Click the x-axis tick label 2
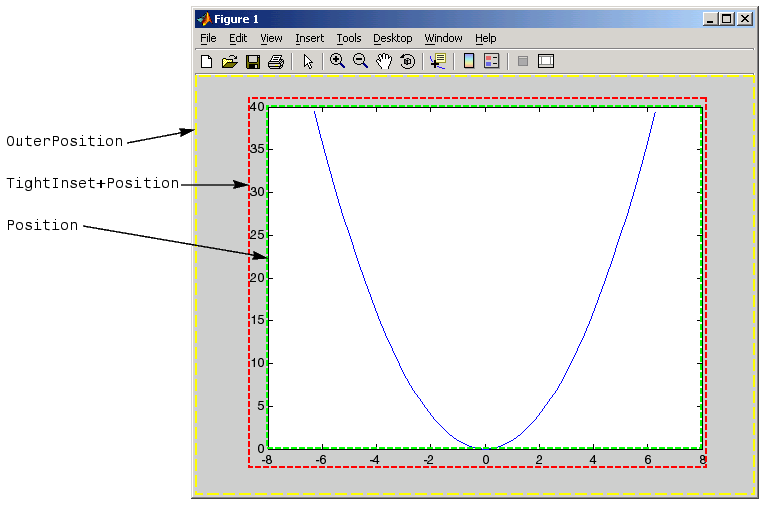The height and width of the screenshot is (516, 765). tap(539, 459)
